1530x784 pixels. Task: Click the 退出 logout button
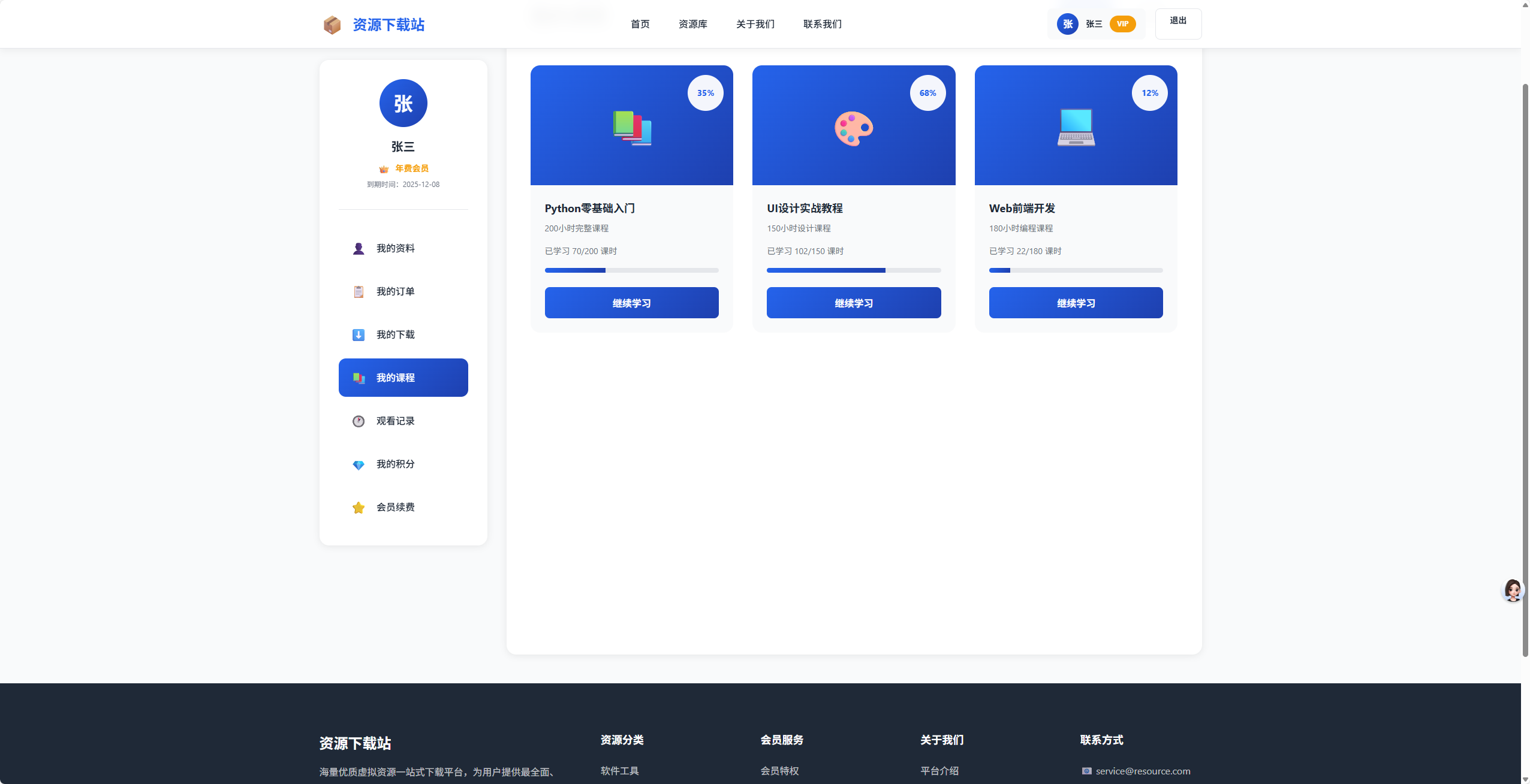pyautogui.click(x=1177, y=23)
